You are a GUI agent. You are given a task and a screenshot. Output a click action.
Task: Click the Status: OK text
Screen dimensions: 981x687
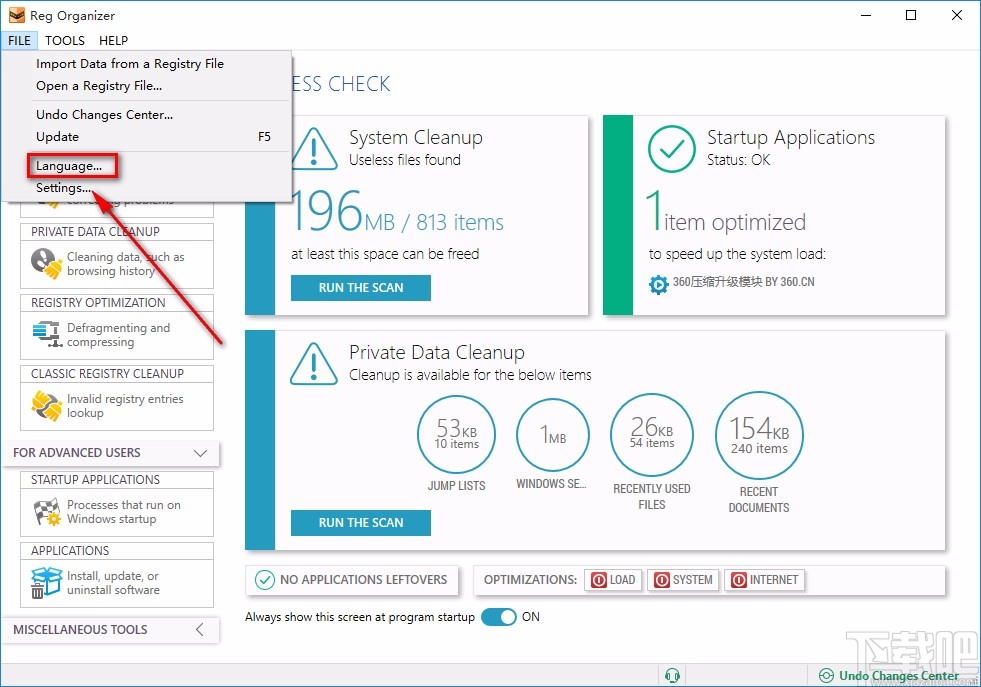tap(738, 160)
